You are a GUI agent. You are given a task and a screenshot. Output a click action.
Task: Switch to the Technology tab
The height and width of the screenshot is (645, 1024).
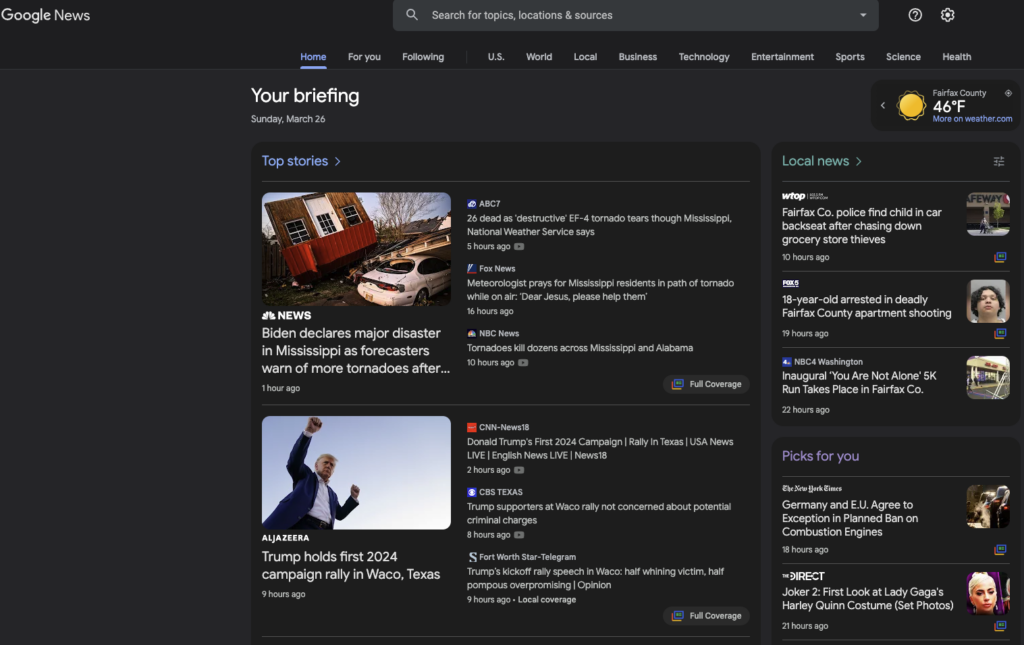click(704, 57)
